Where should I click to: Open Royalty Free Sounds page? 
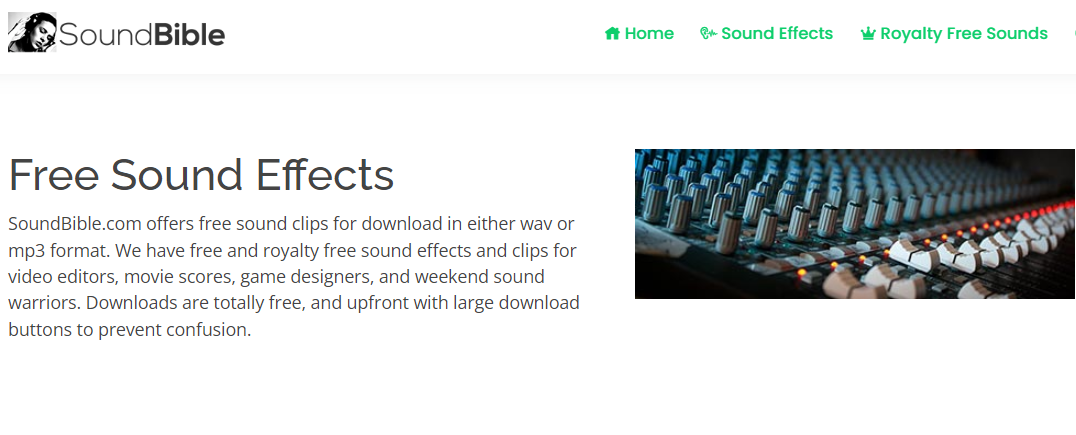[x=963, y=34]
